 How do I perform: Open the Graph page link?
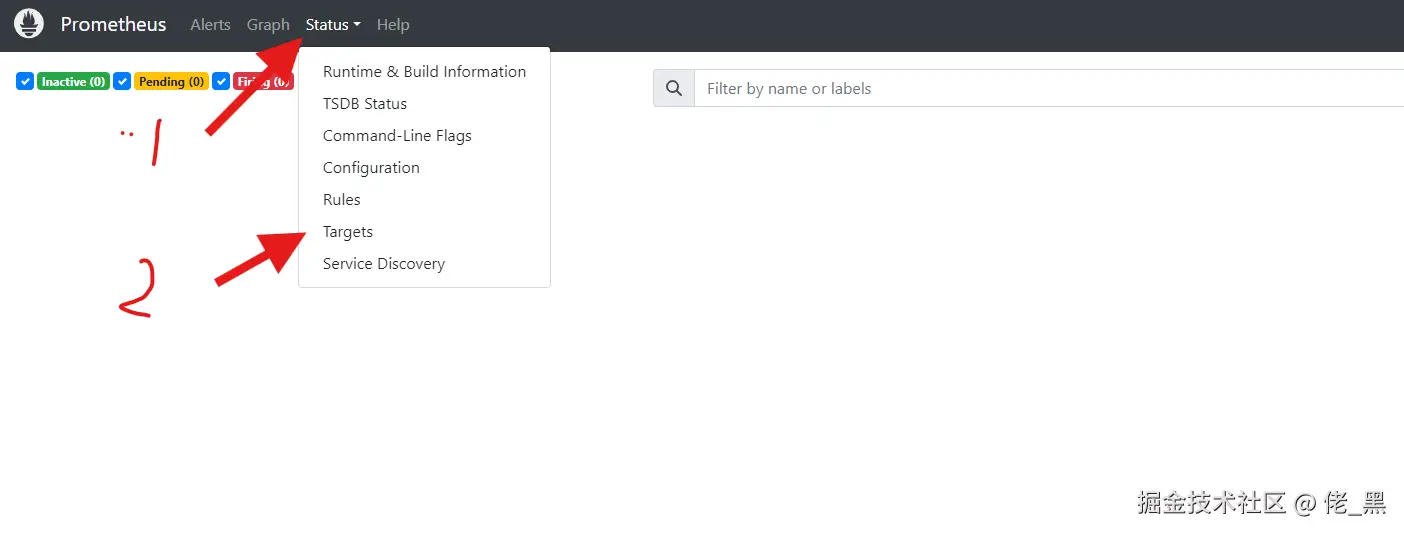tap(268, 25)
